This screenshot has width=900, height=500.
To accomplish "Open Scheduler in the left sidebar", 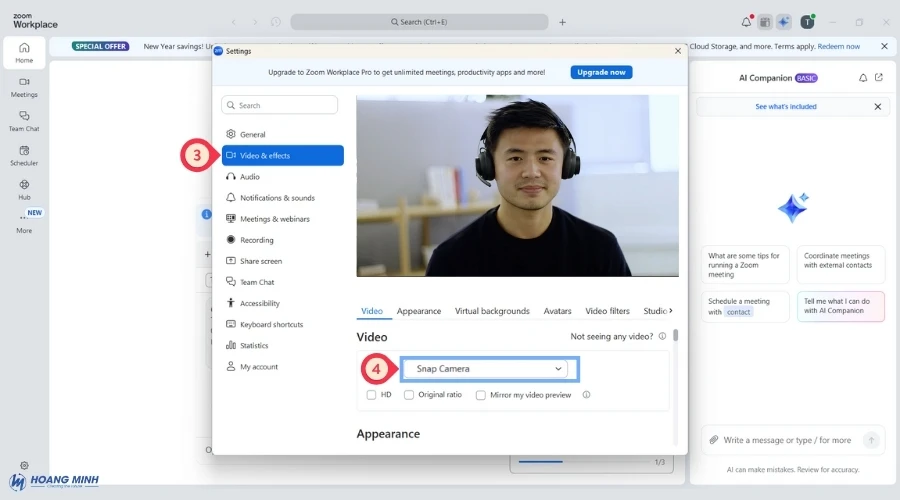I will [x=24, y=154].
